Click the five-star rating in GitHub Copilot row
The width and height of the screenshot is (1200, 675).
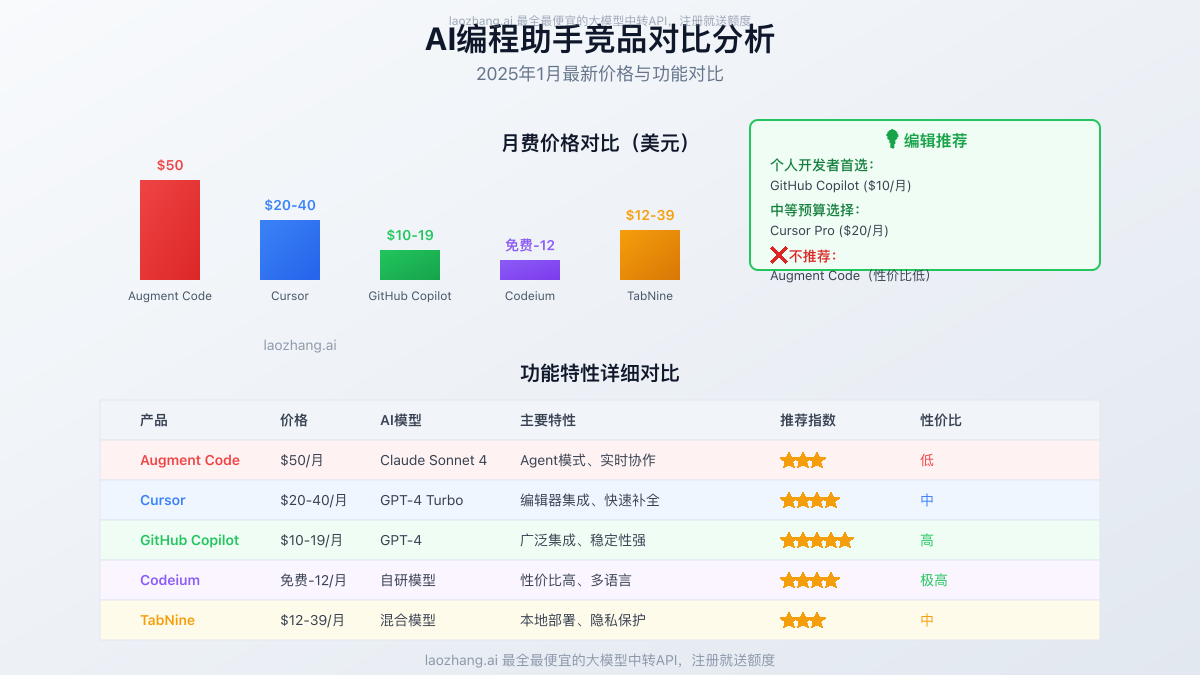[817, 540]
